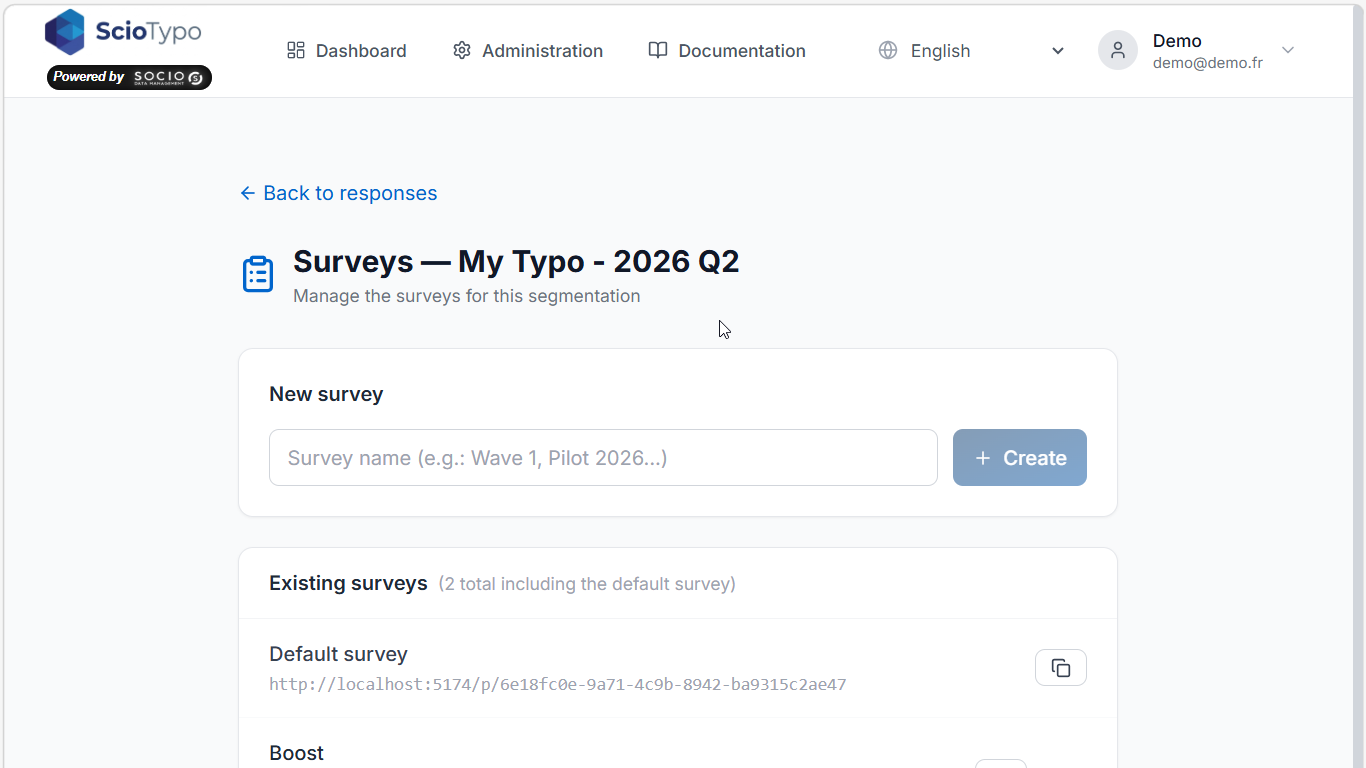Click the Existing surveys heading

click(x=348, y=583)
